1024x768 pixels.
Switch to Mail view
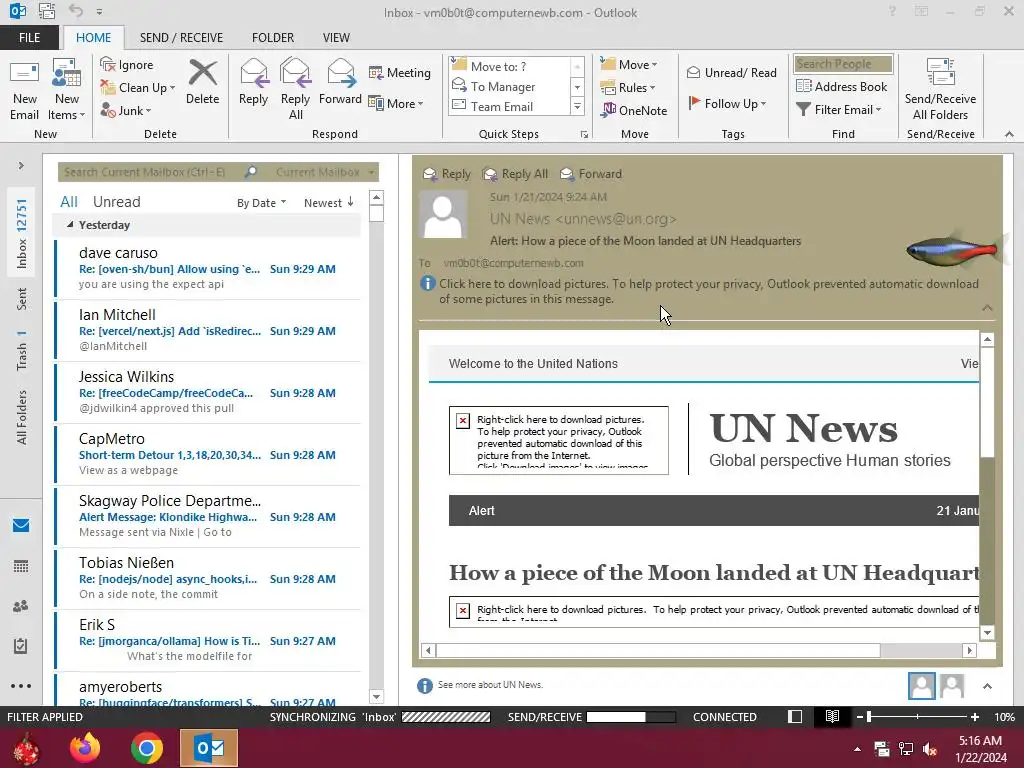point(21,526)
